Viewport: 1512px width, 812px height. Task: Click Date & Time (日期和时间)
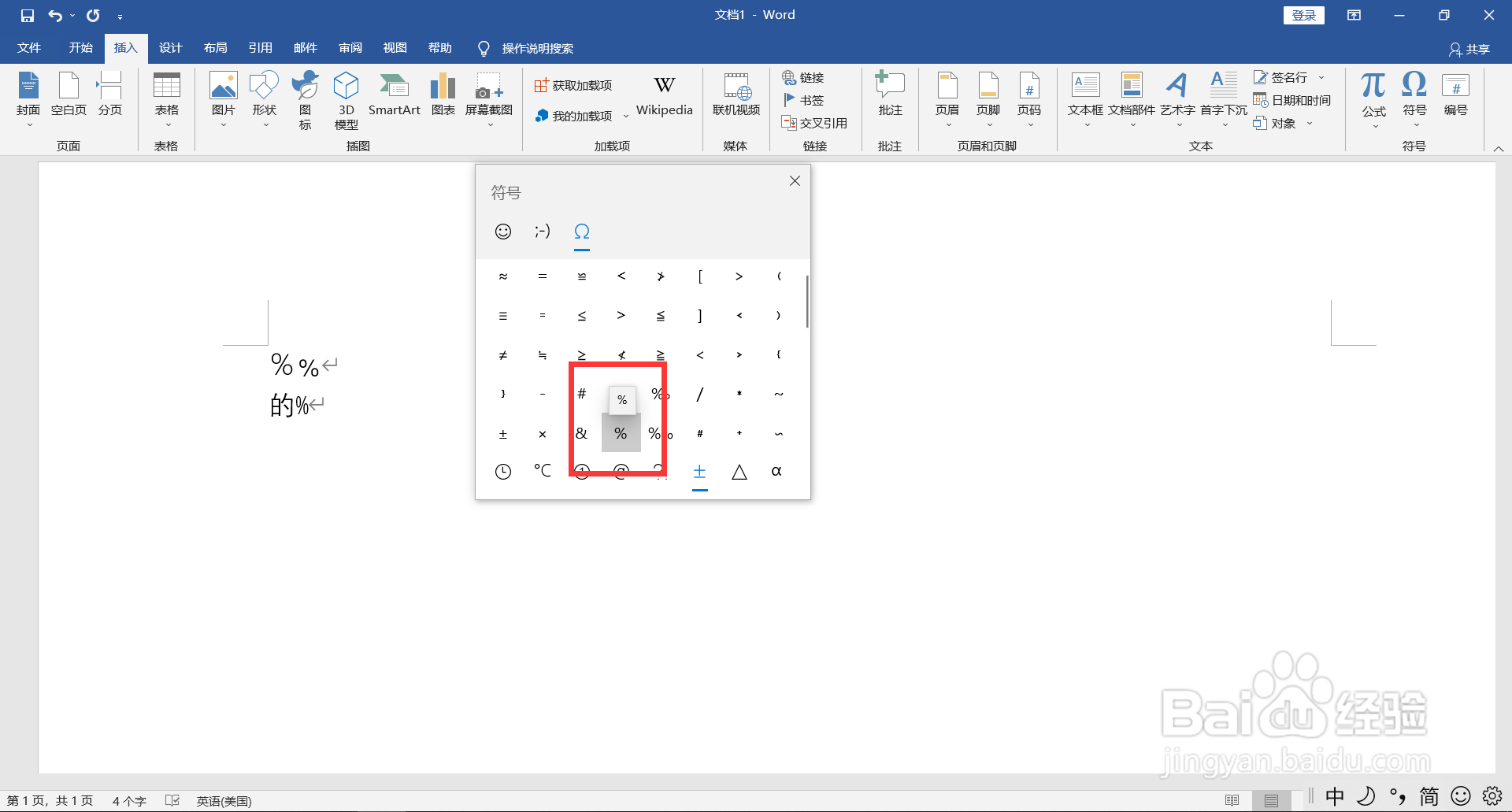click(x=1292, y=100)
